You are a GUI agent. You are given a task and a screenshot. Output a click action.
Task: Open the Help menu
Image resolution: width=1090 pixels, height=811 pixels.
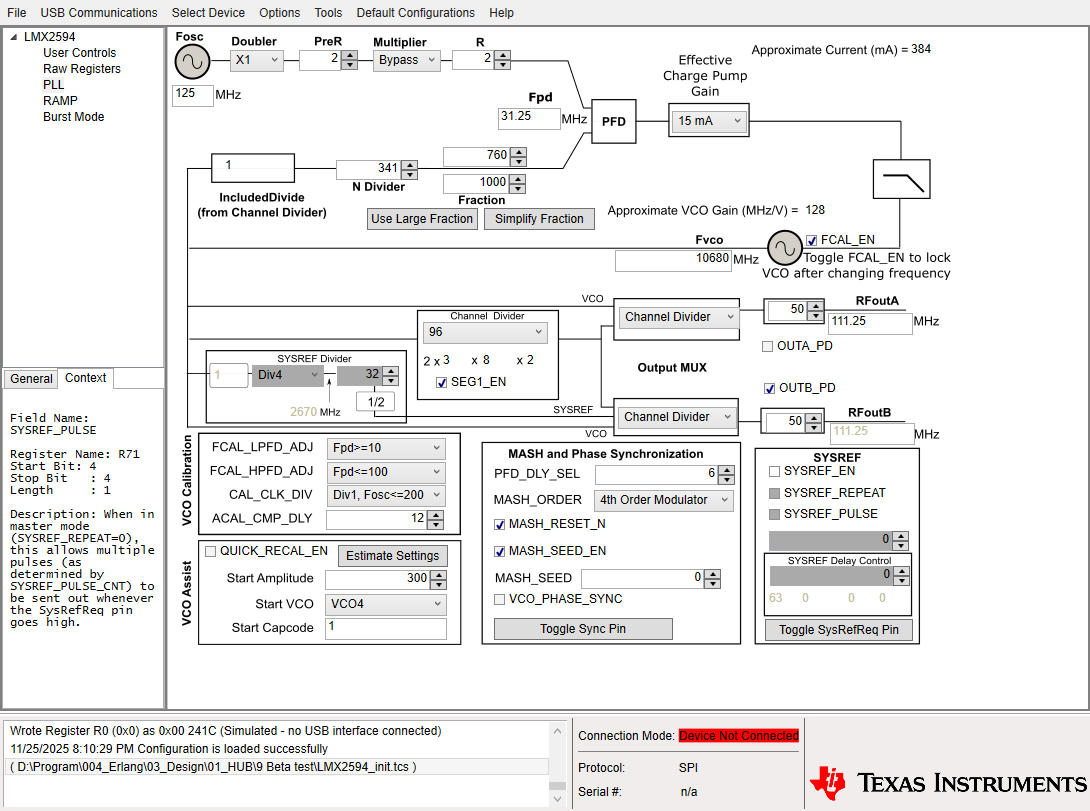(x=501, y=13)
